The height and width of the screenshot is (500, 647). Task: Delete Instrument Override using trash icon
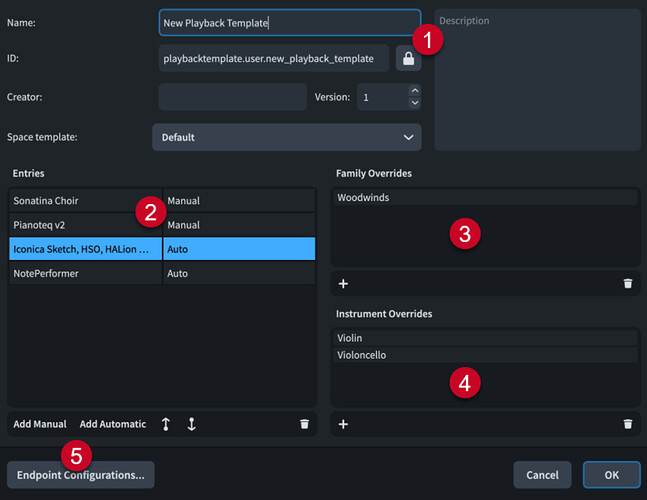[628, 424]
